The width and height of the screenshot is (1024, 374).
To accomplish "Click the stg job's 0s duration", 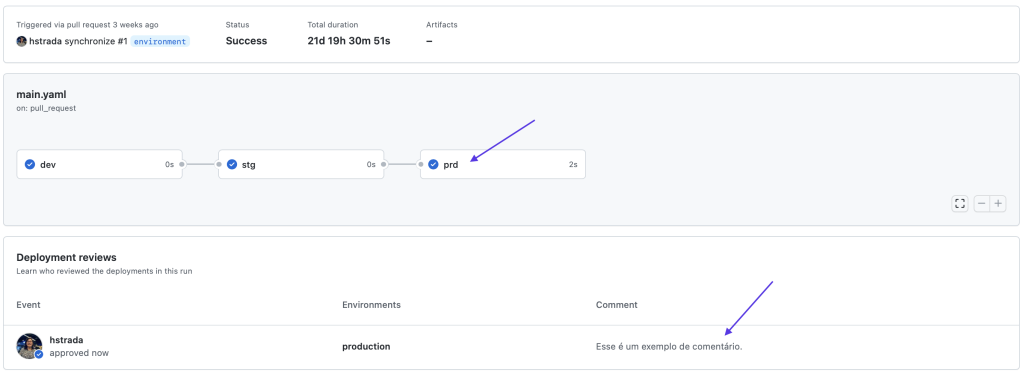I will click(x=371, y=164).
